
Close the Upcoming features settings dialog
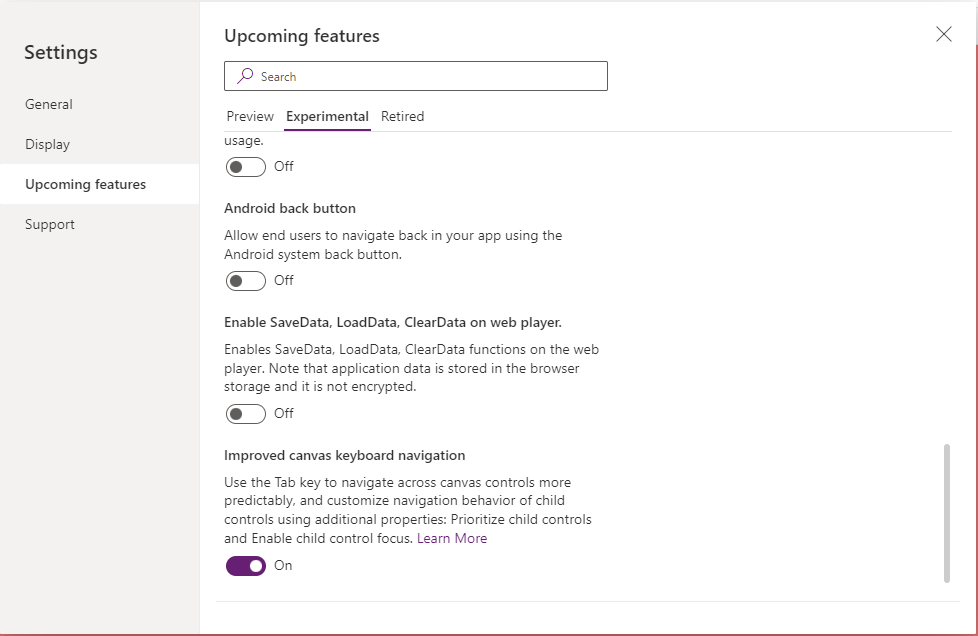click(944, 34)
